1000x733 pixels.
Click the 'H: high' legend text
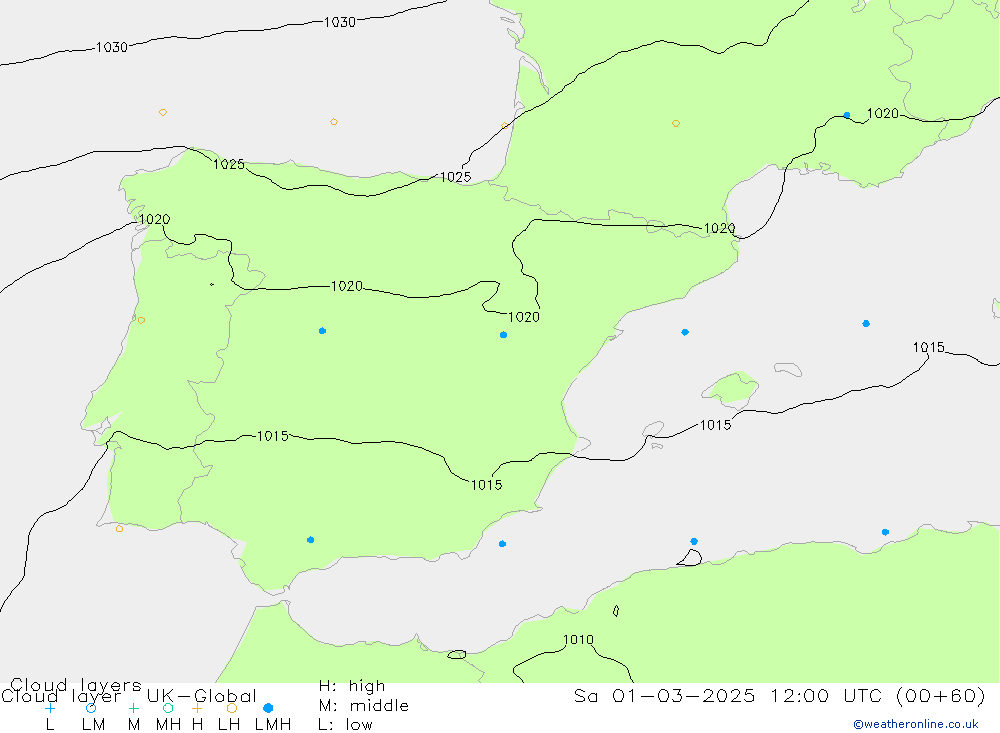click(x=351, y=686)
